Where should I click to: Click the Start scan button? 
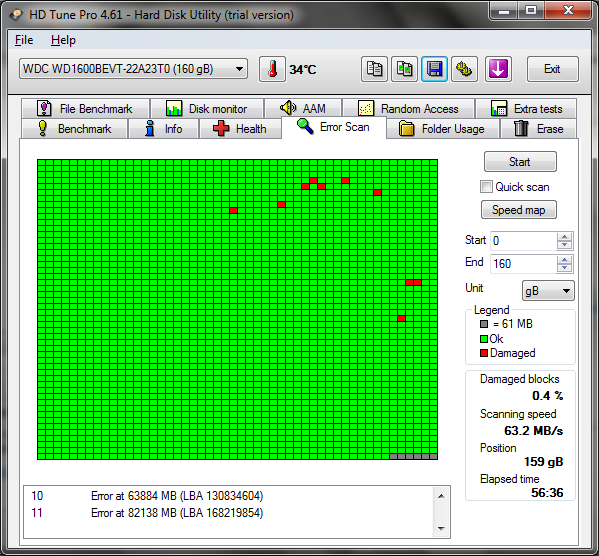520,162
